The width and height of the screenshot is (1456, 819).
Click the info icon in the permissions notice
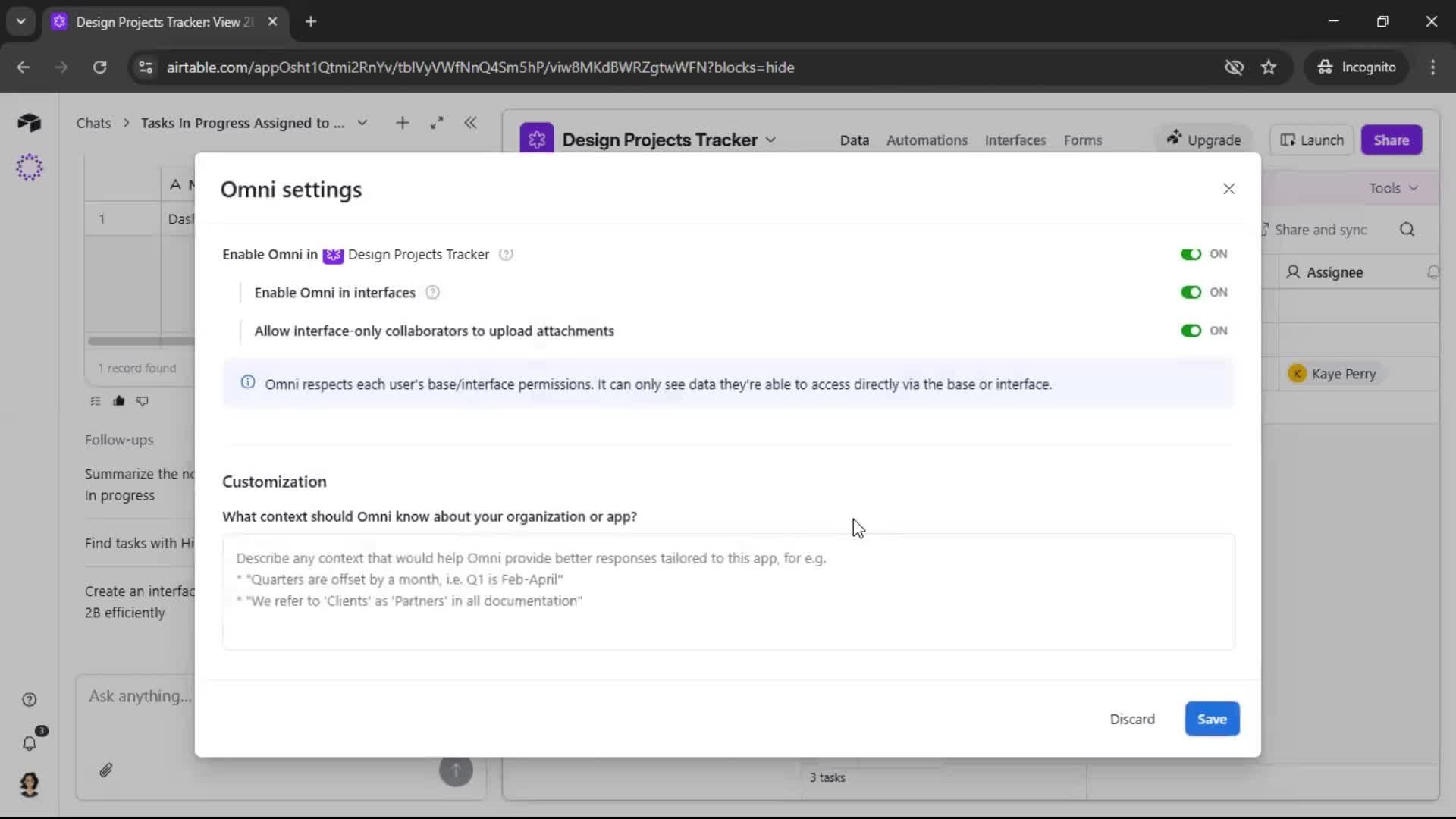(x=248, y=382)
